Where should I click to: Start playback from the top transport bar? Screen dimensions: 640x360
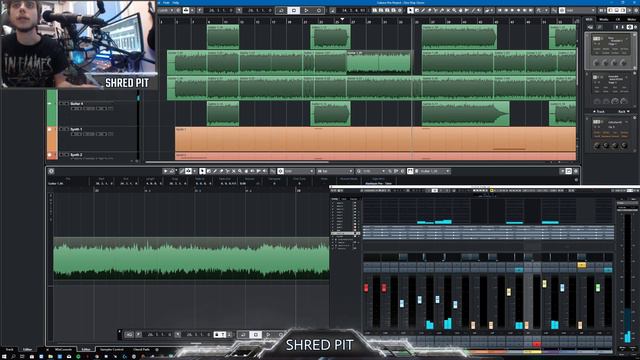pyautogui.click(x=306, y=10)
